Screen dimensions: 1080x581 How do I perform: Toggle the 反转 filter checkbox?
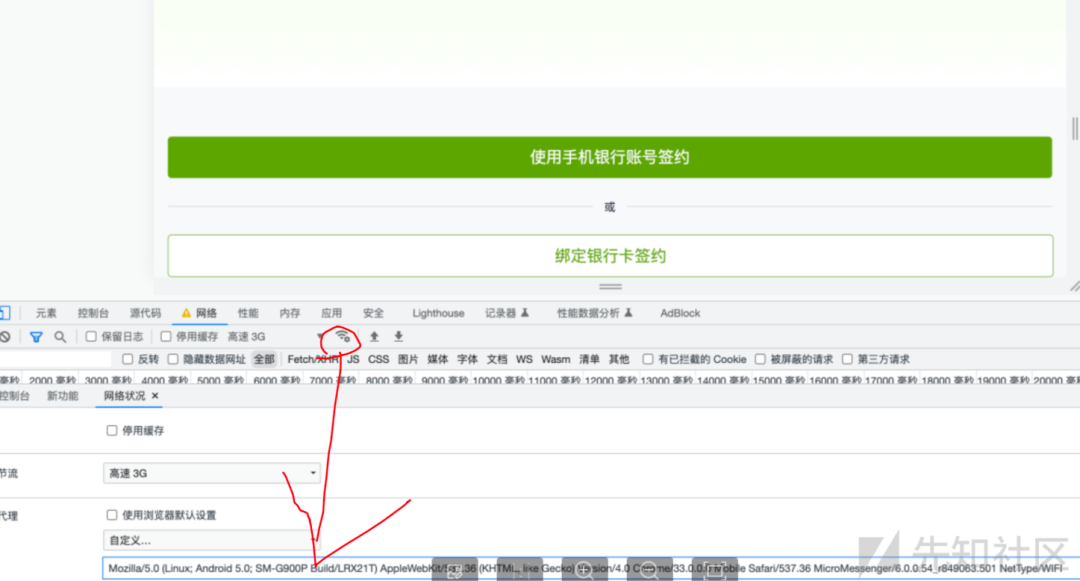pyautogui.click(x=127, y=359)
